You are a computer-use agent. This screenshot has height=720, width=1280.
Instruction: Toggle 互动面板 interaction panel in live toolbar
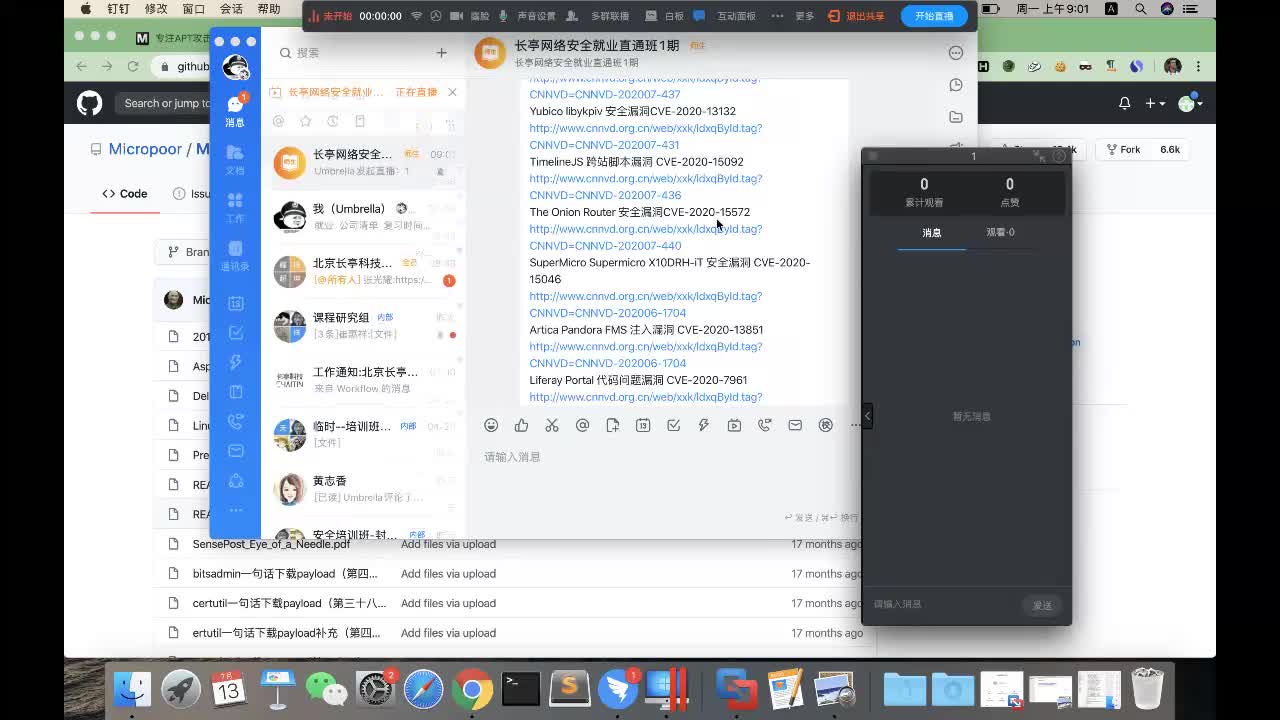(726, 16)
